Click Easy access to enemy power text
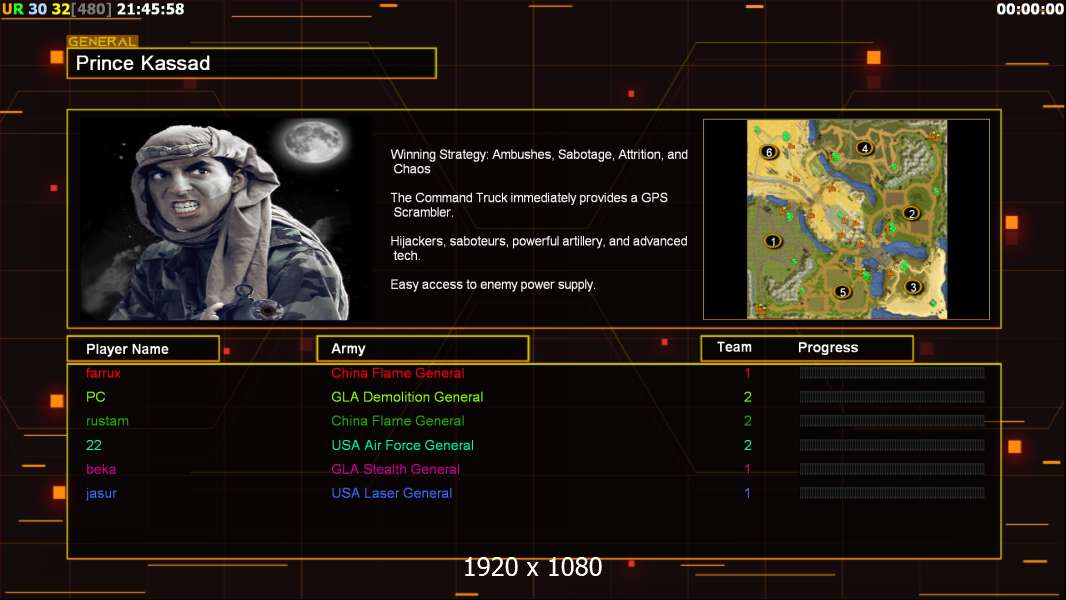This screenshot has width=1066, height=600. point(493,285)
